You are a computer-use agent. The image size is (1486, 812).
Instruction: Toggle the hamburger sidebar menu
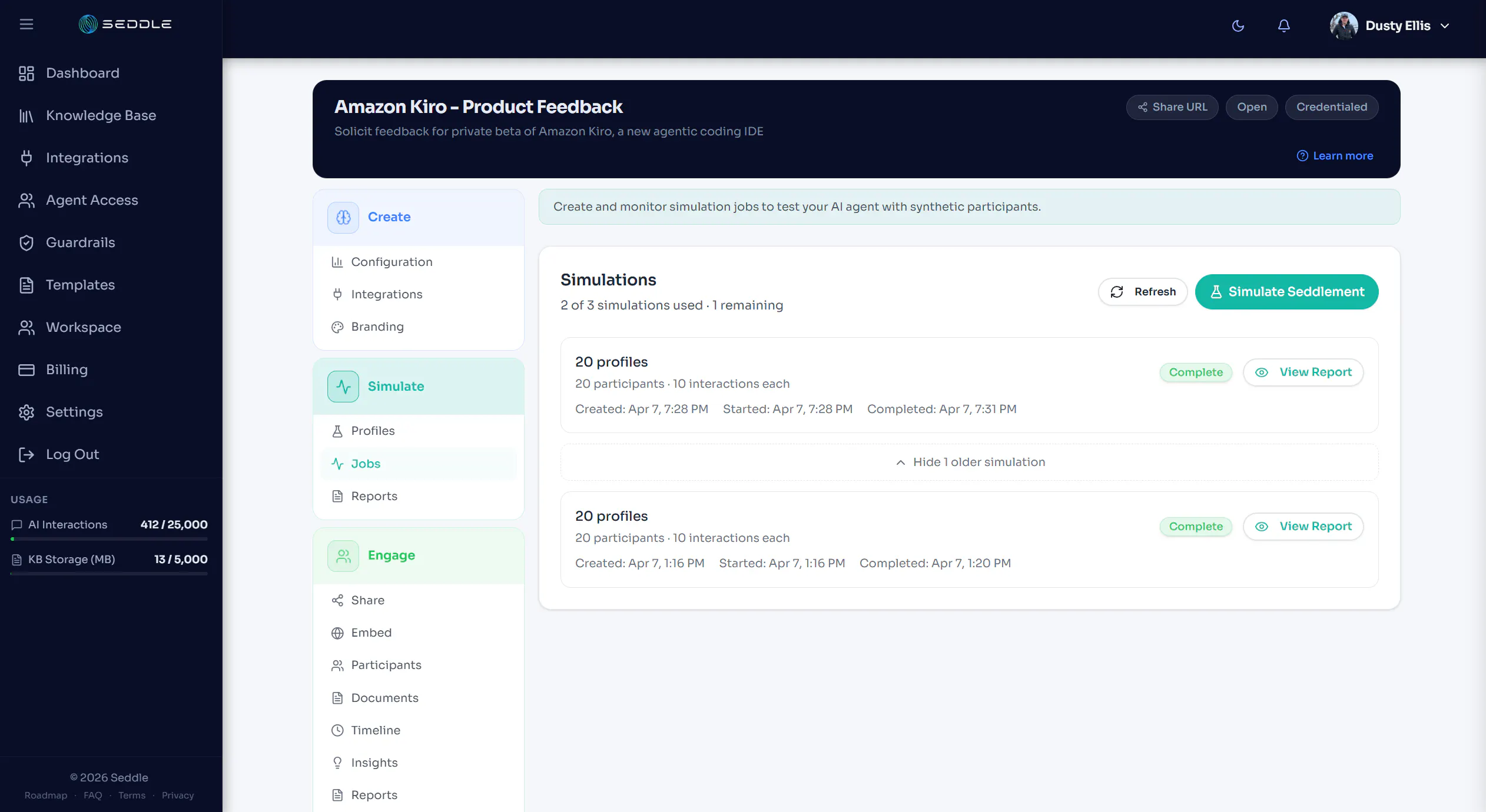(x=26, y=24)
